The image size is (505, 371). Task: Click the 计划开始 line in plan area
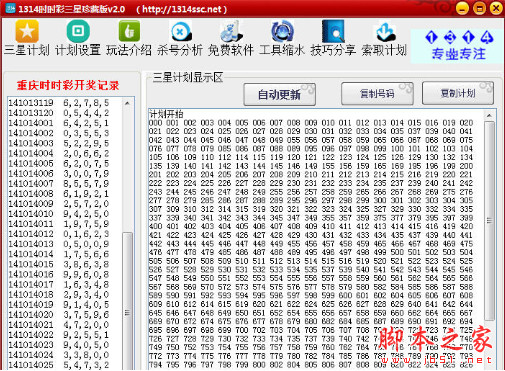coord(166,114)
